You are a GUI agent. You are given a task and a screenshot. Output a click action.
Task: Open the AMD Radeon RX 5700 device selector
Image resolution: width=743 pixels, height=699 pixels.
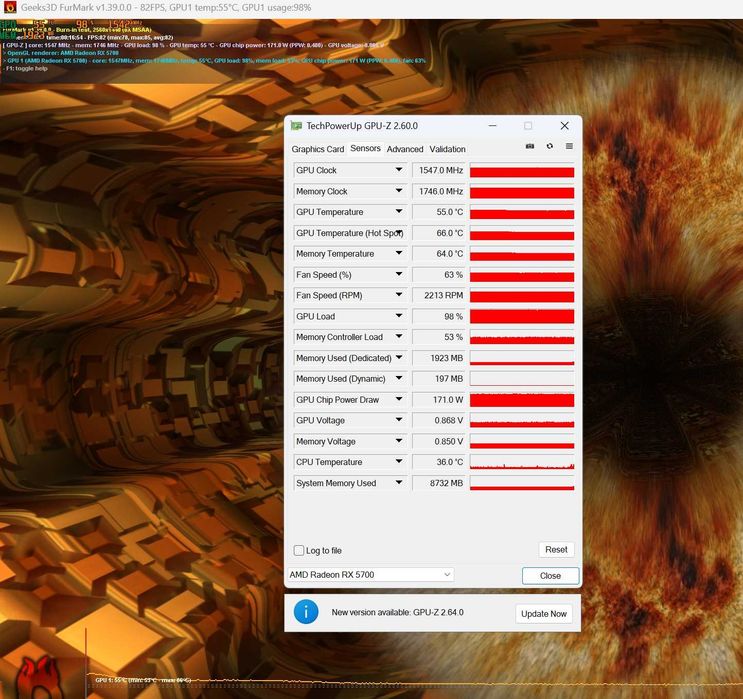(371, 574)
